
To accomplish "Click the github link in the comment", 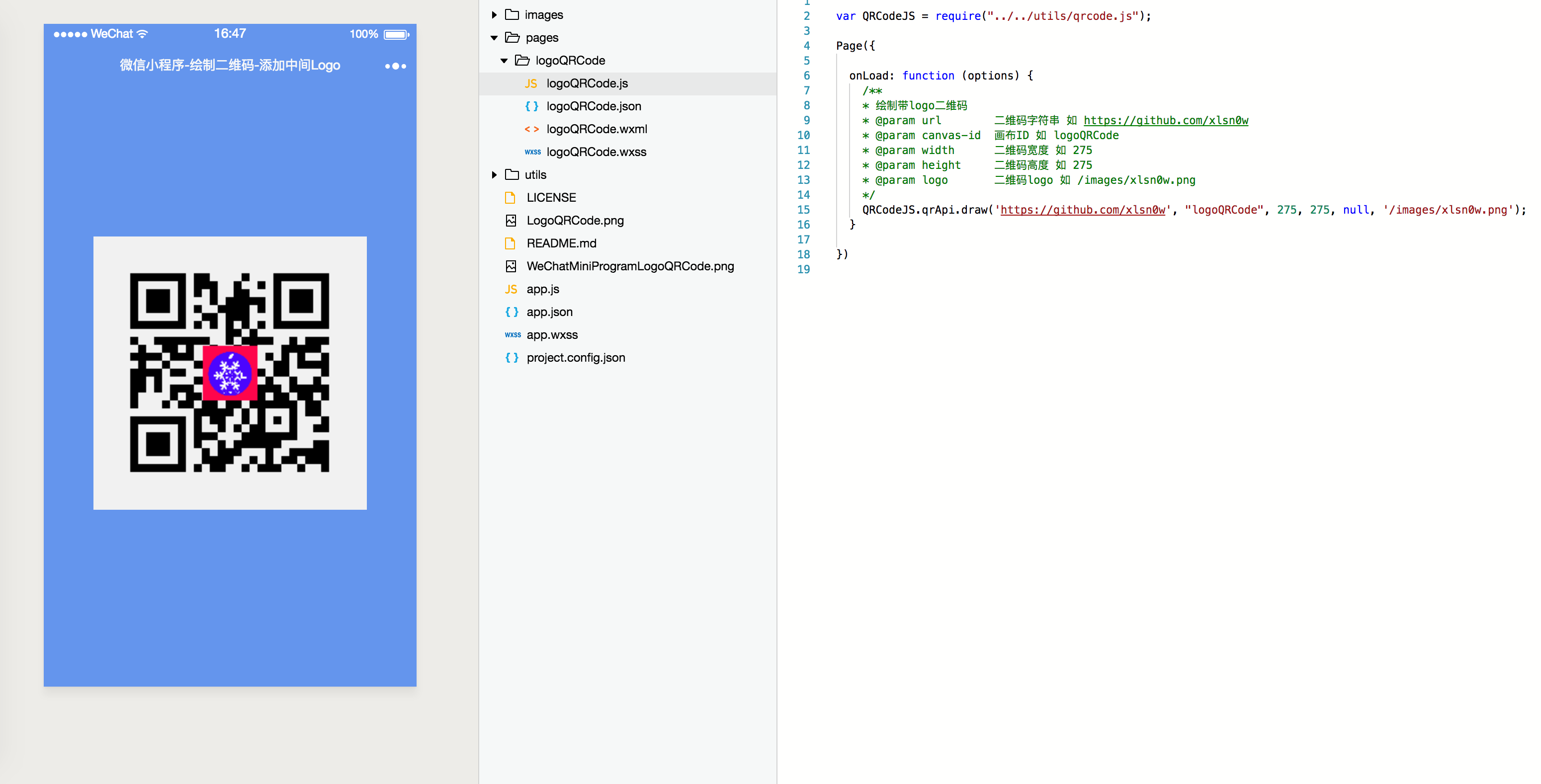I will pyautogui.click(x=1166, y=120).
